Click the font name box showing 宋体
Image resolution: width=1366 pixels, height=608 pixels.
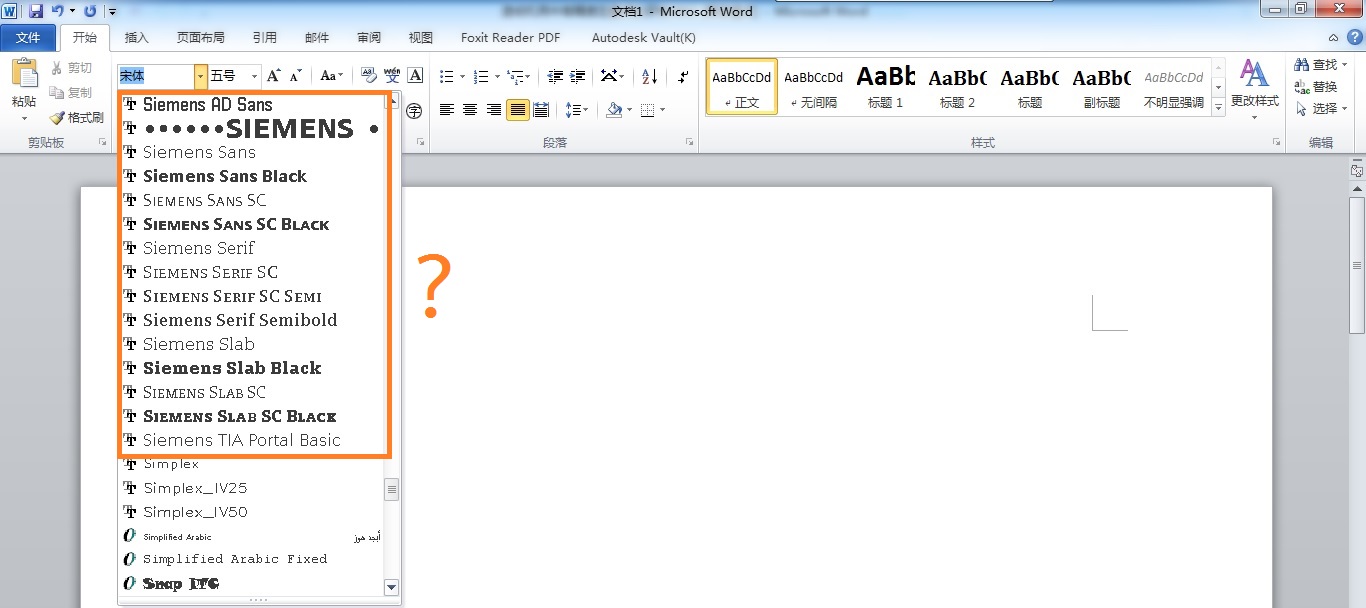click(x=156, y=76)
